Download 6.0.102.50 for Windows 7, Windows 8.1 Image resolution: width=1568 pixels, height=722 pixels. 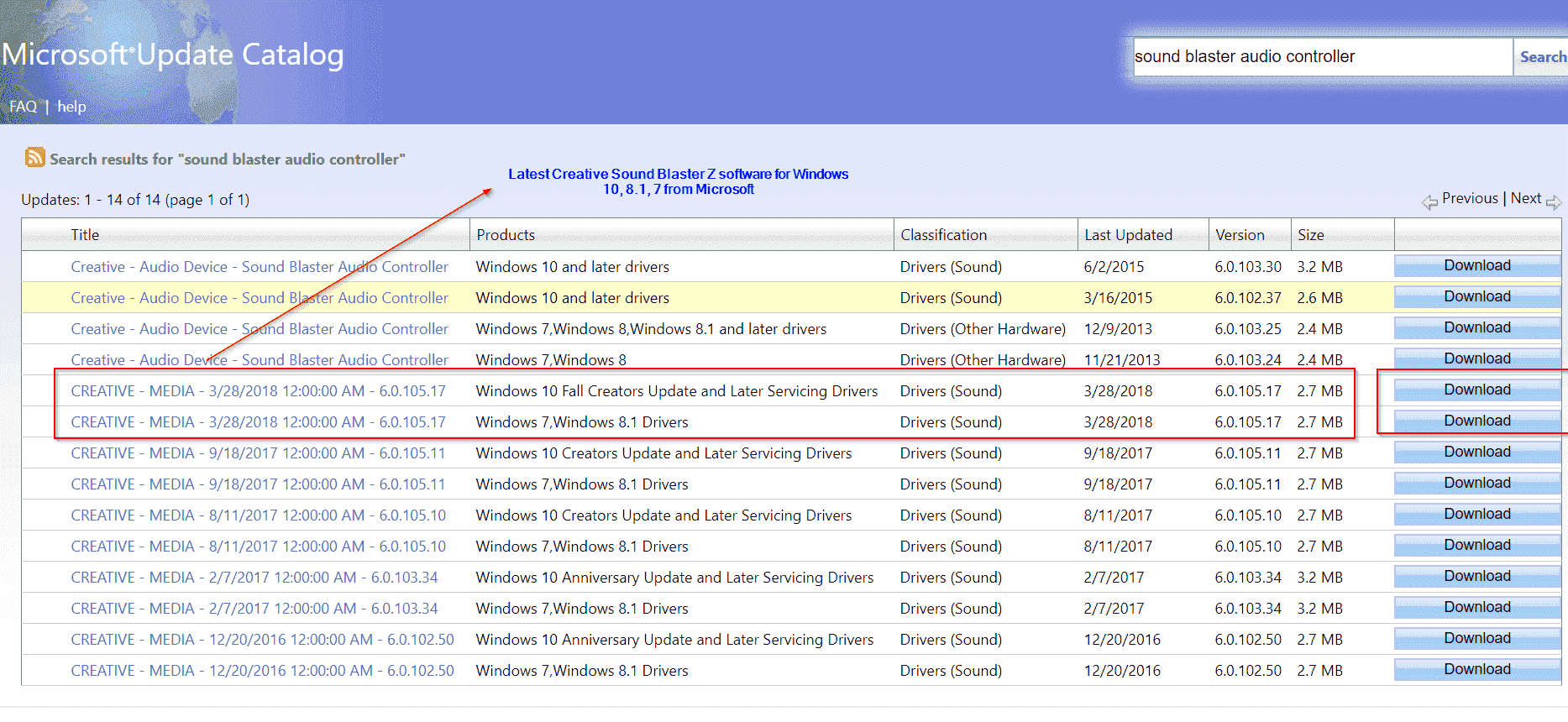1477,669
